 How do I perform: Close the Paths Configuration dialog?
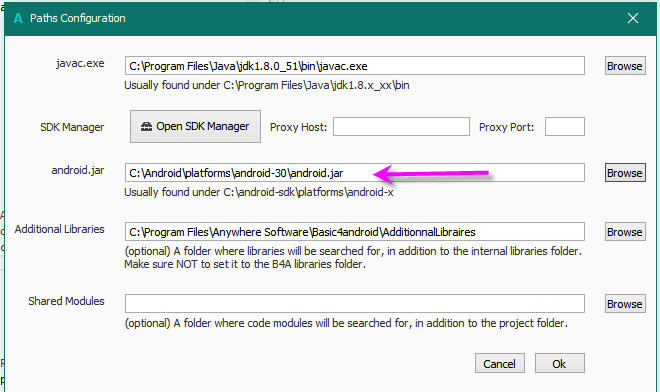[x=633, y=18]
